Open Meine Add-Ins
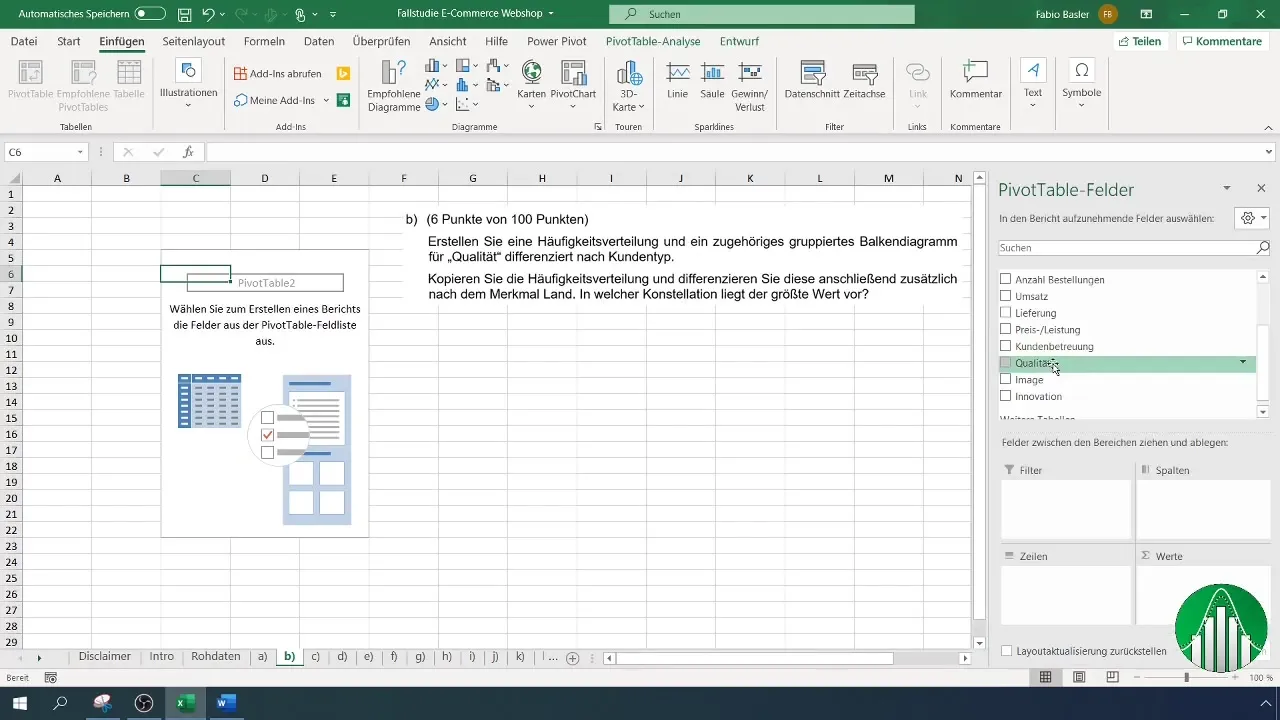 [x=275, y=100]
